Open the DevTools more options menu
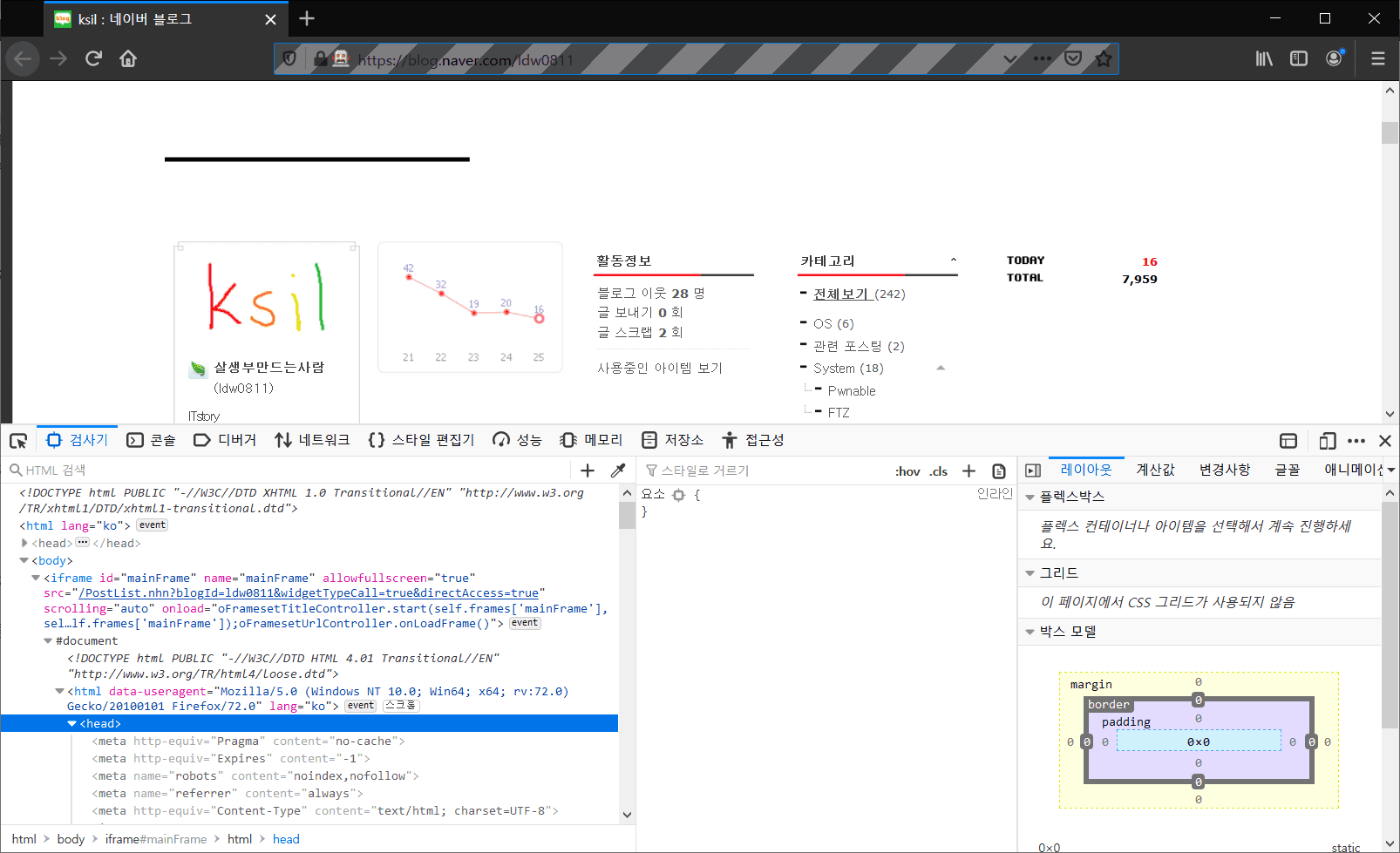Viewport: 1400px width, 853px height. 1356,441
